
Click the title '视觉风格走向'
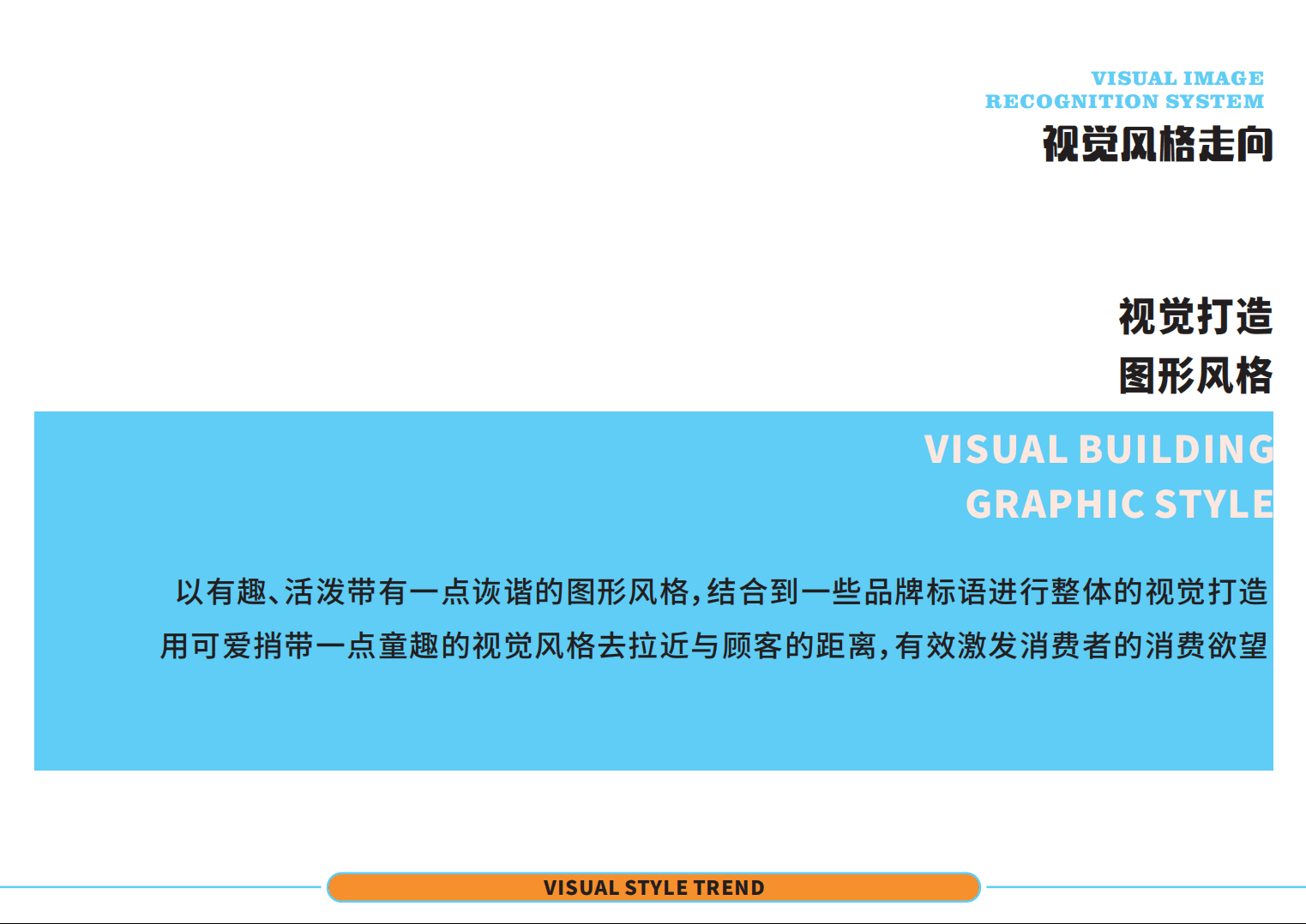(1158, 143)
